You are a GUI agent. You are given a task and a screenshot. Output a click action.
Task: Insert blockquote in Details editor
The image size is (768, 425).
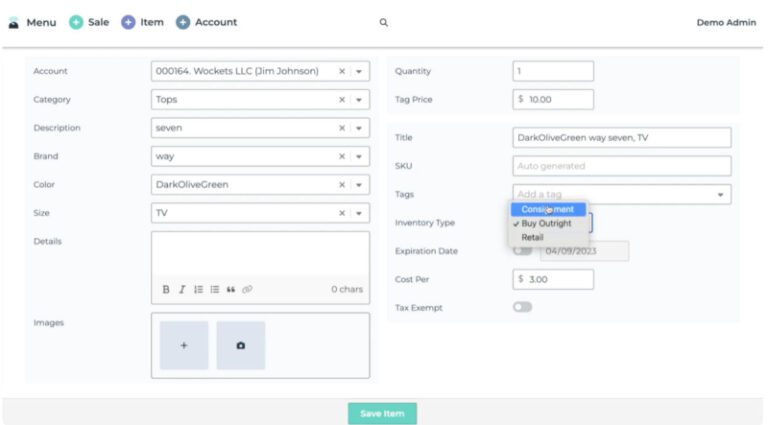pyautogui.click(x=231, y=289)
